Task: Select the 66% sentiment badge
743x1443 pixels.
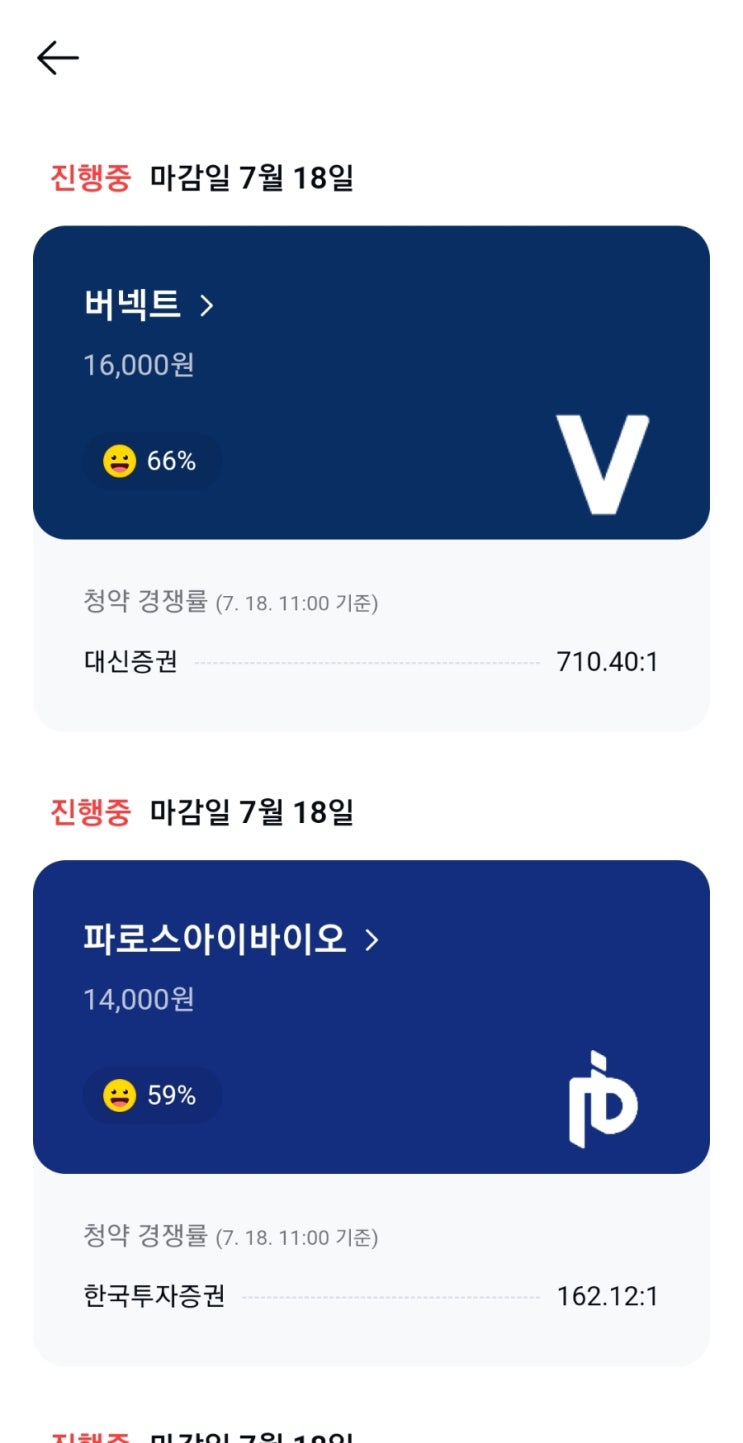Action: pyautogui.click(x=152, y=461)
